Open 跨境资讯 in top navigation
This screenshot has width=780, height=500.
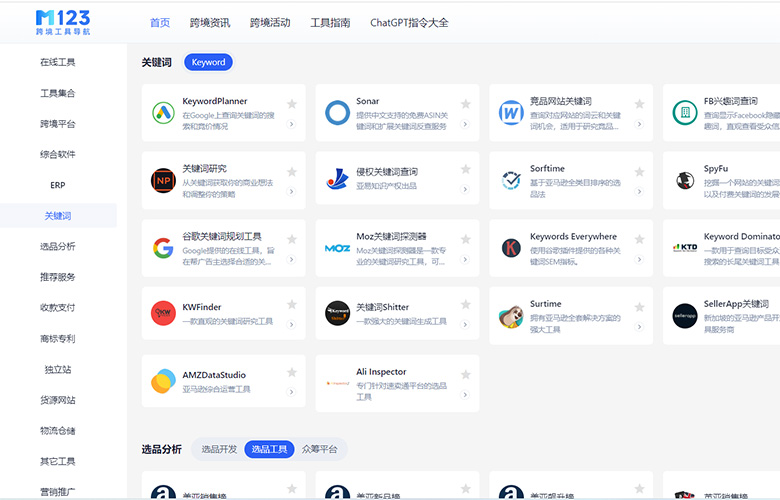click(210, 23)
